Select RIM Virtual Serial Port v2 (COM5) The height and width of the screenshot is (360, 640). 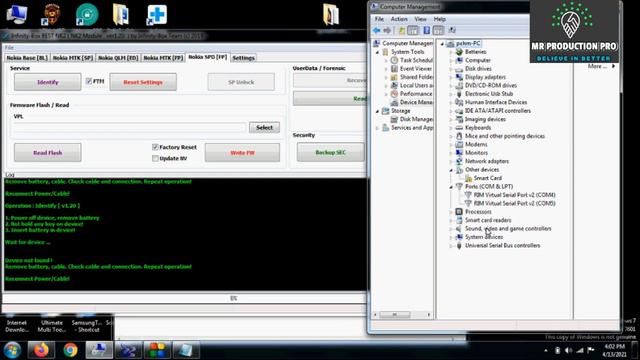(x=514, y=203)
